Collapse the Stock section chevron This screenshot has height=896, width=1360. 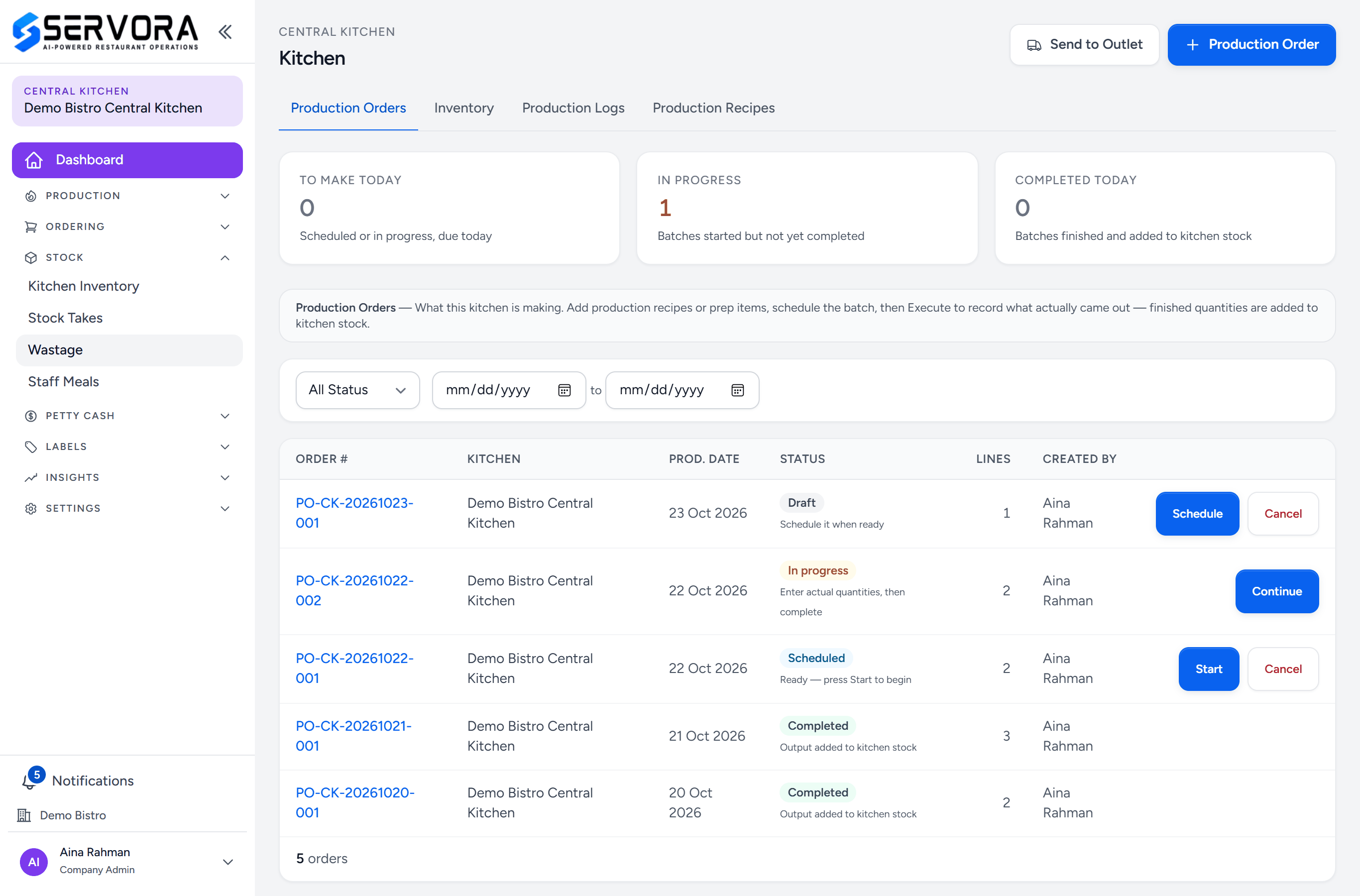225,258
